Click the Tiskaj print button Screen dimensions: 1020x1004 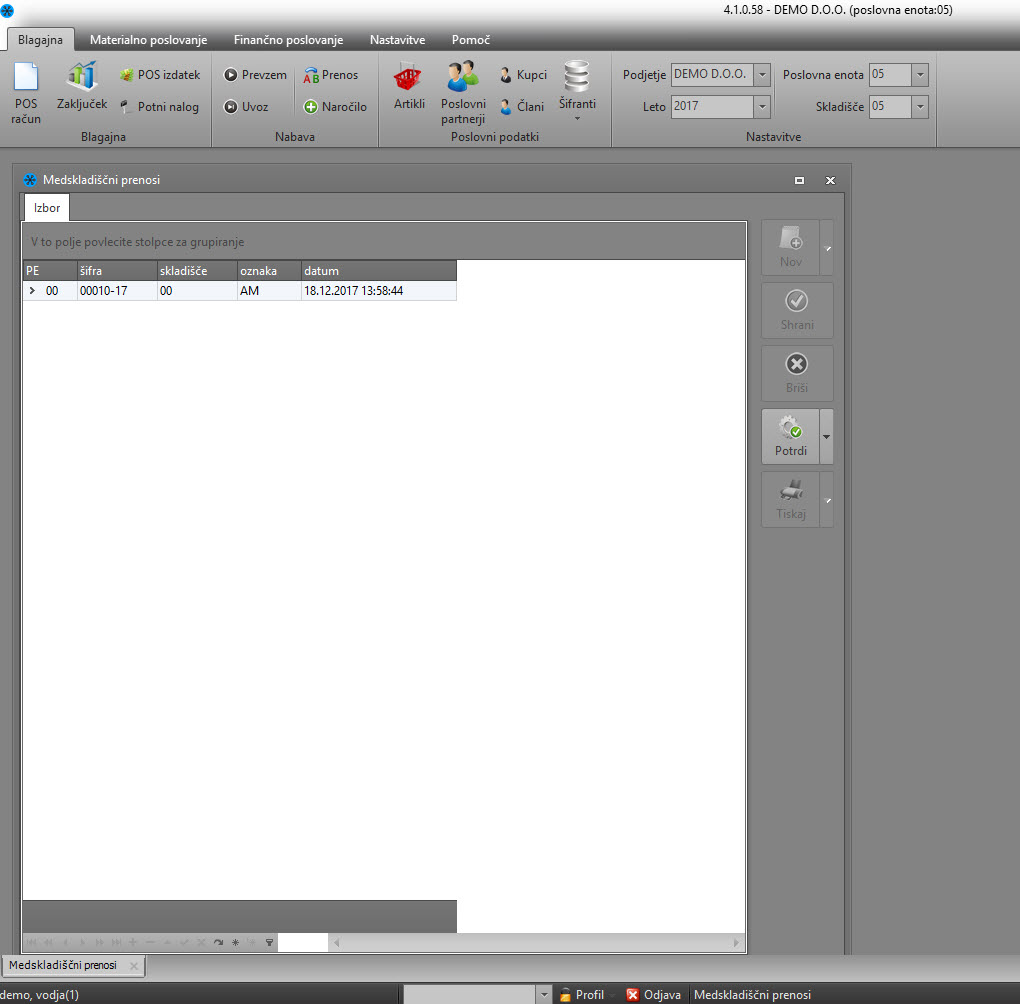point(790,500)
